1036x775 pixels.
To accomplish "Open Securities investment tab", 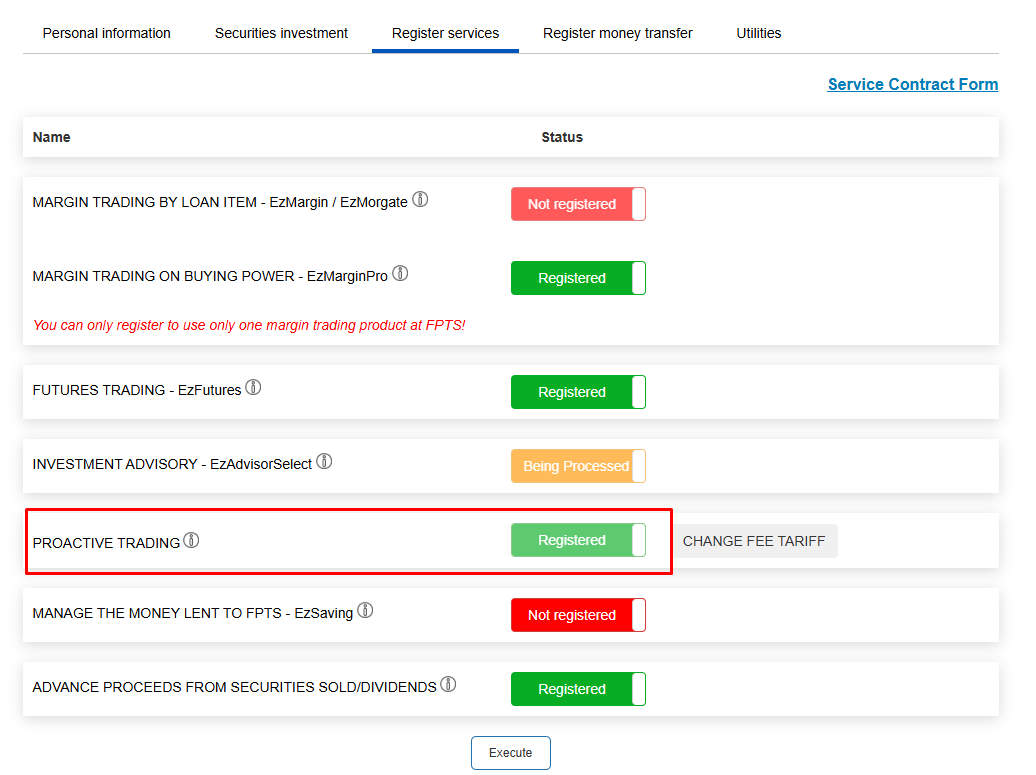I will coord(281,33).
